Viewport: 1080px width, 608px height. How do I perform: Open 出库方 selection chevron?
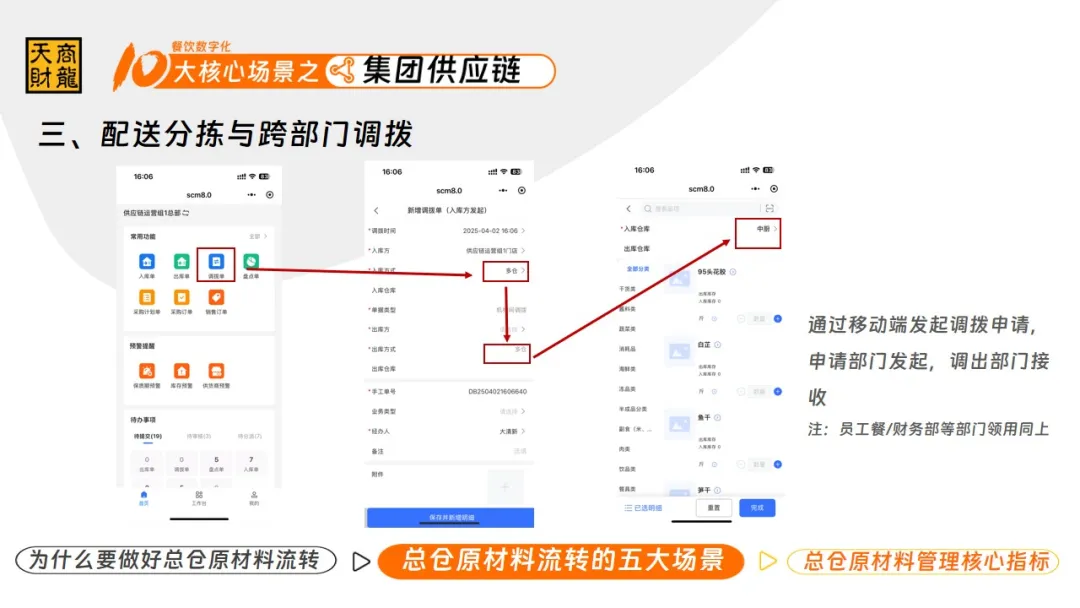tap(523, 329)
